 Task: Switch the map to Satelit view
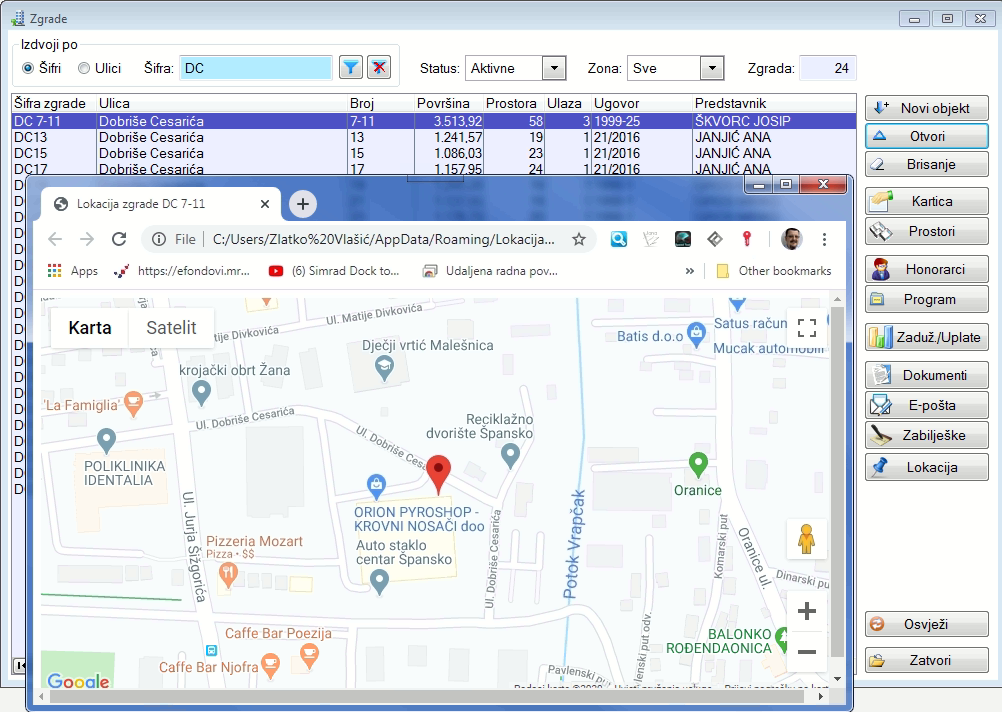(x=171, y=327)
